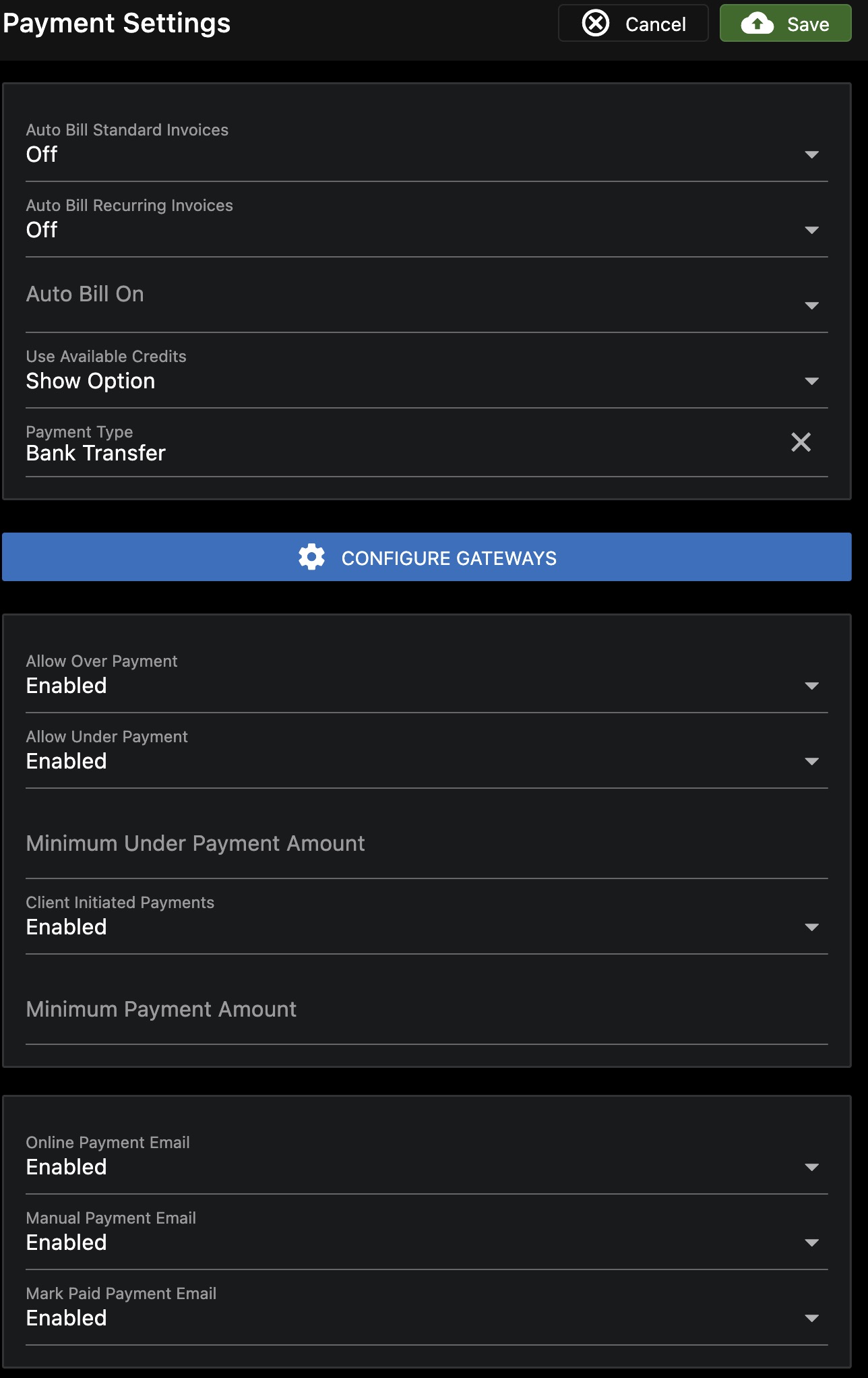Clear the Bank Transfer payment type

(x=801, y=442)
